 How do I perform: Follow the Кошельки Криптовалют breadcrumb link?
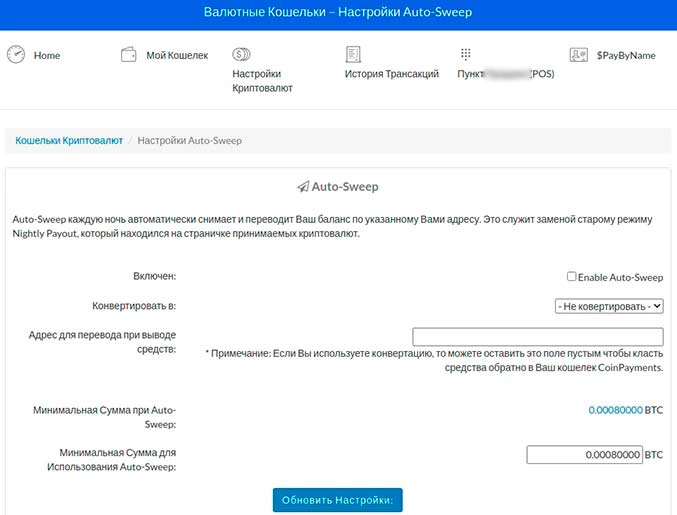click(69, 141)
